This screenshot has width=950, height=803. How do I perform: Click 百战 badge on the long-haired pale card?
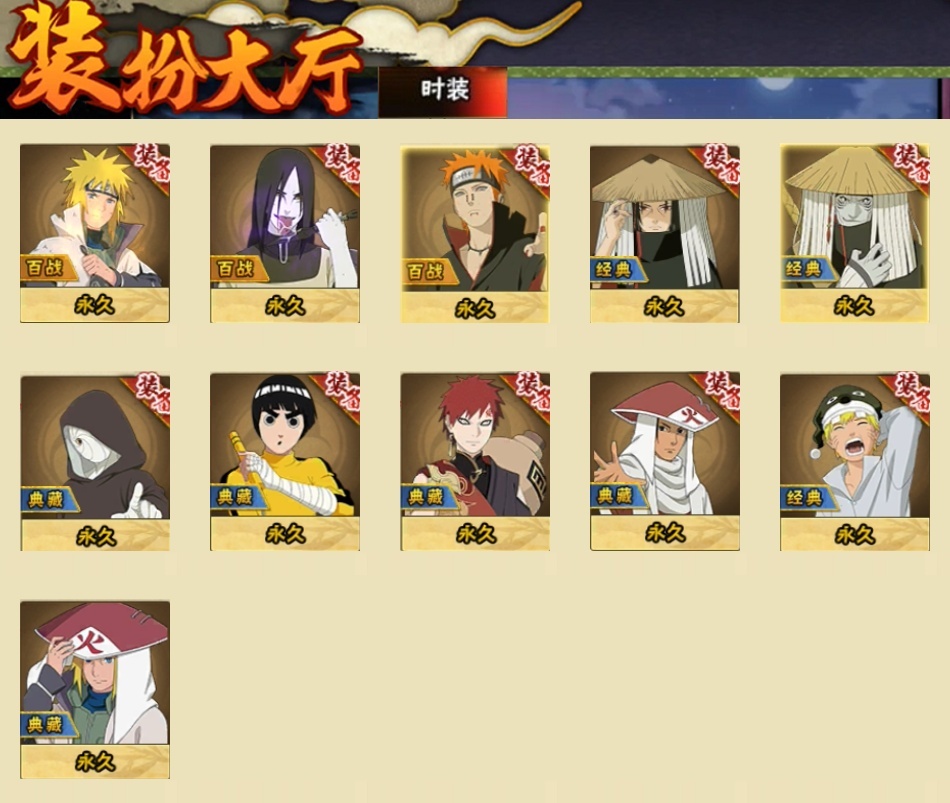click(x=238, y=268)
